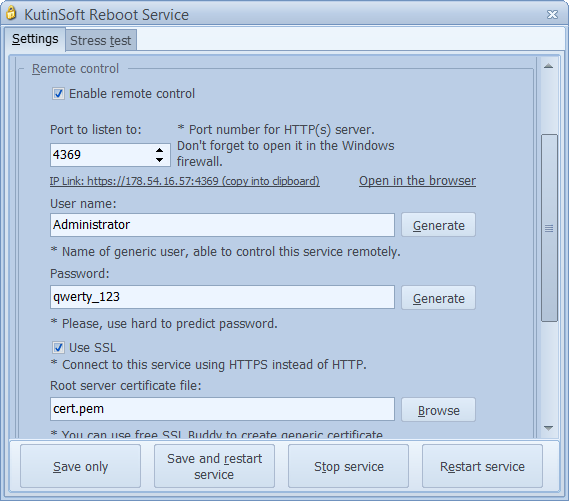Viewport: 569px width, 501px height.
Task: Click the 'Root server certificate file:' label
Action: tap(126, 385)
